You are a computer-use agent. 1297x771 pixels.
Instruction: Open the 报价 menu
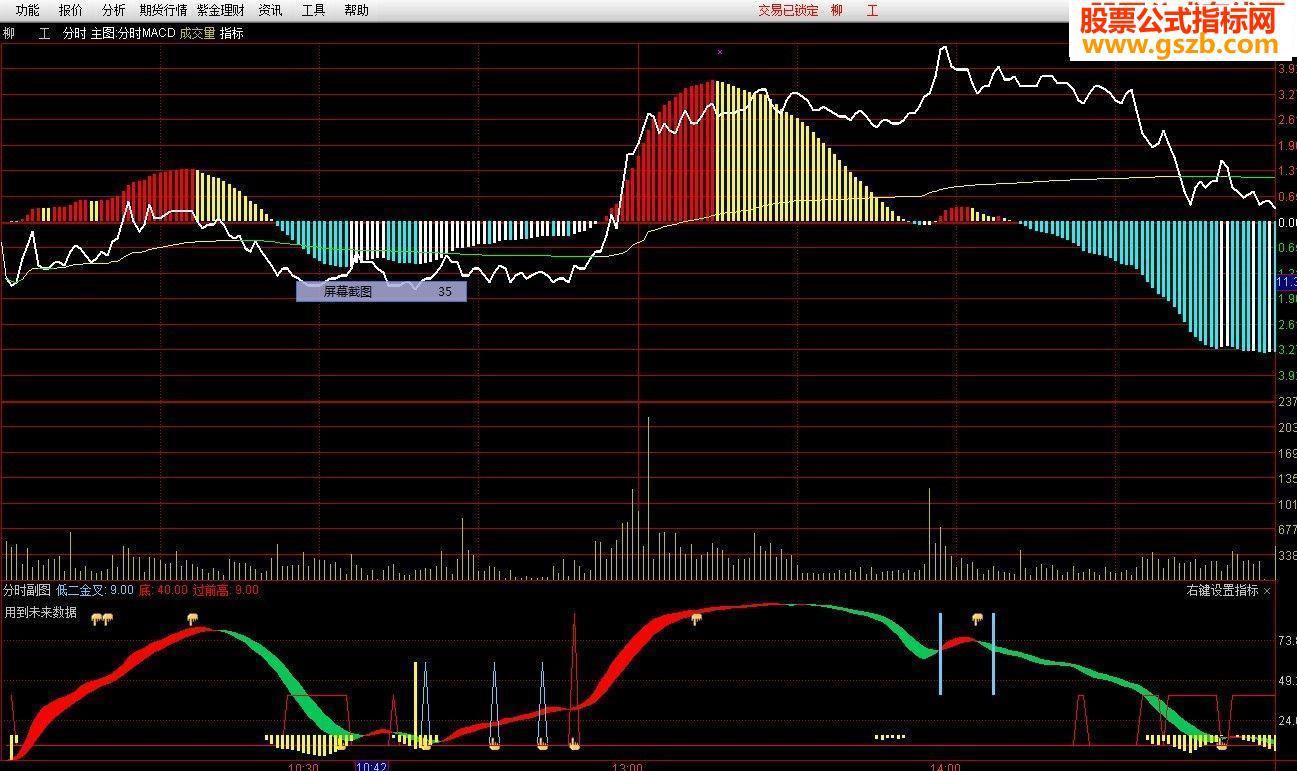(x=71, y=10)
